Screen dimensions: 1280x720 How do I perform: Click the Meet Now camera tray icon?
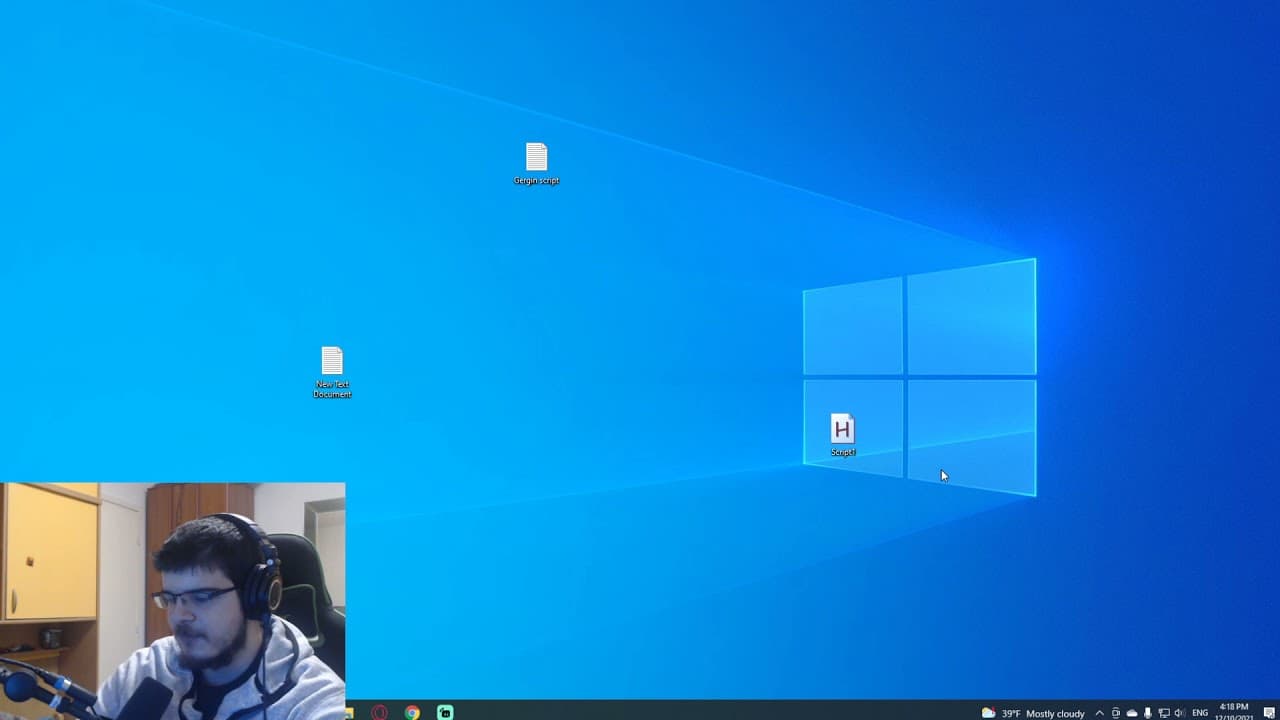pos(1116,713)
